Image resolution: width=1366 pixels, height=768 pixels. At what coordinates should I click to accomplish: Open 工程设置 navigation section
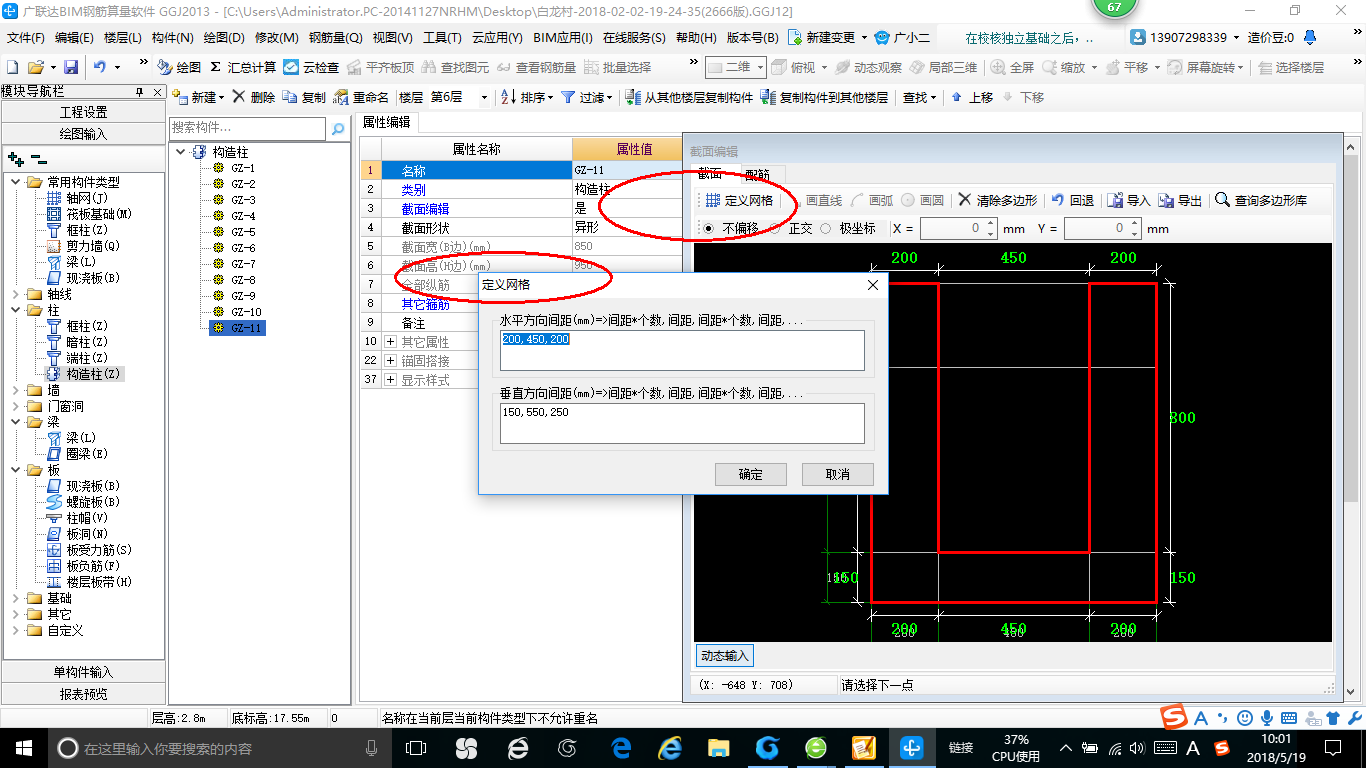[x=84, y=112]
